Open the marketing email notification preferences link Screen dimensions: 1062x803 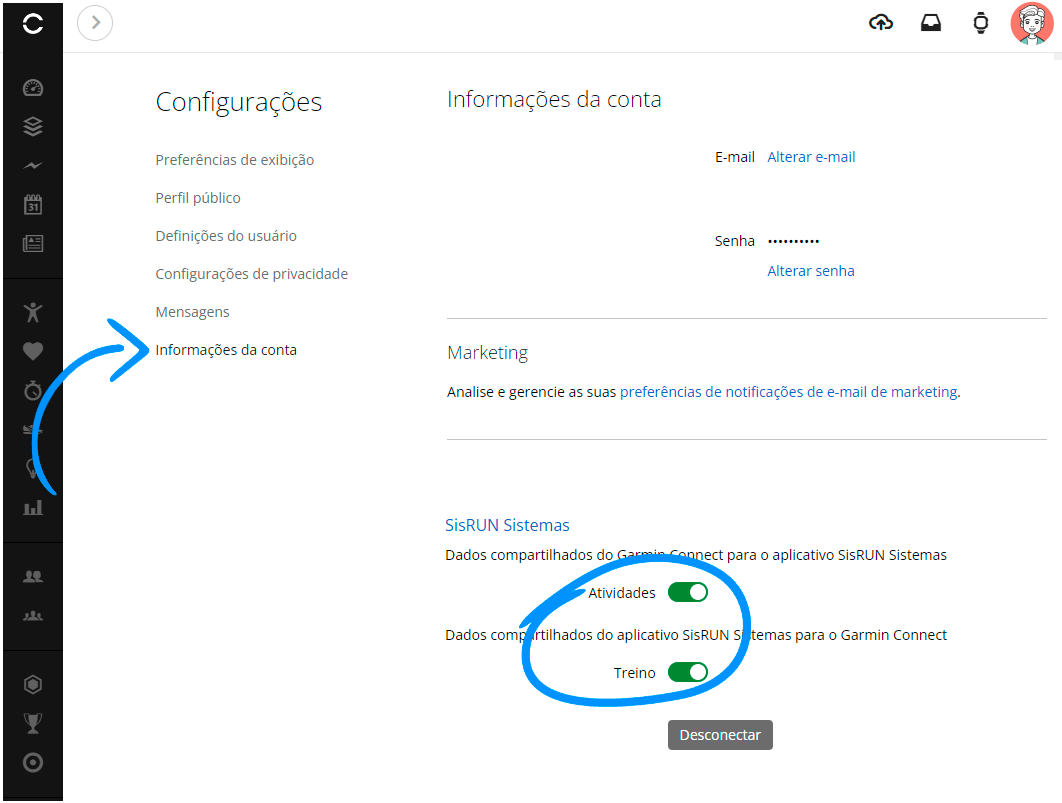point(788,392)
